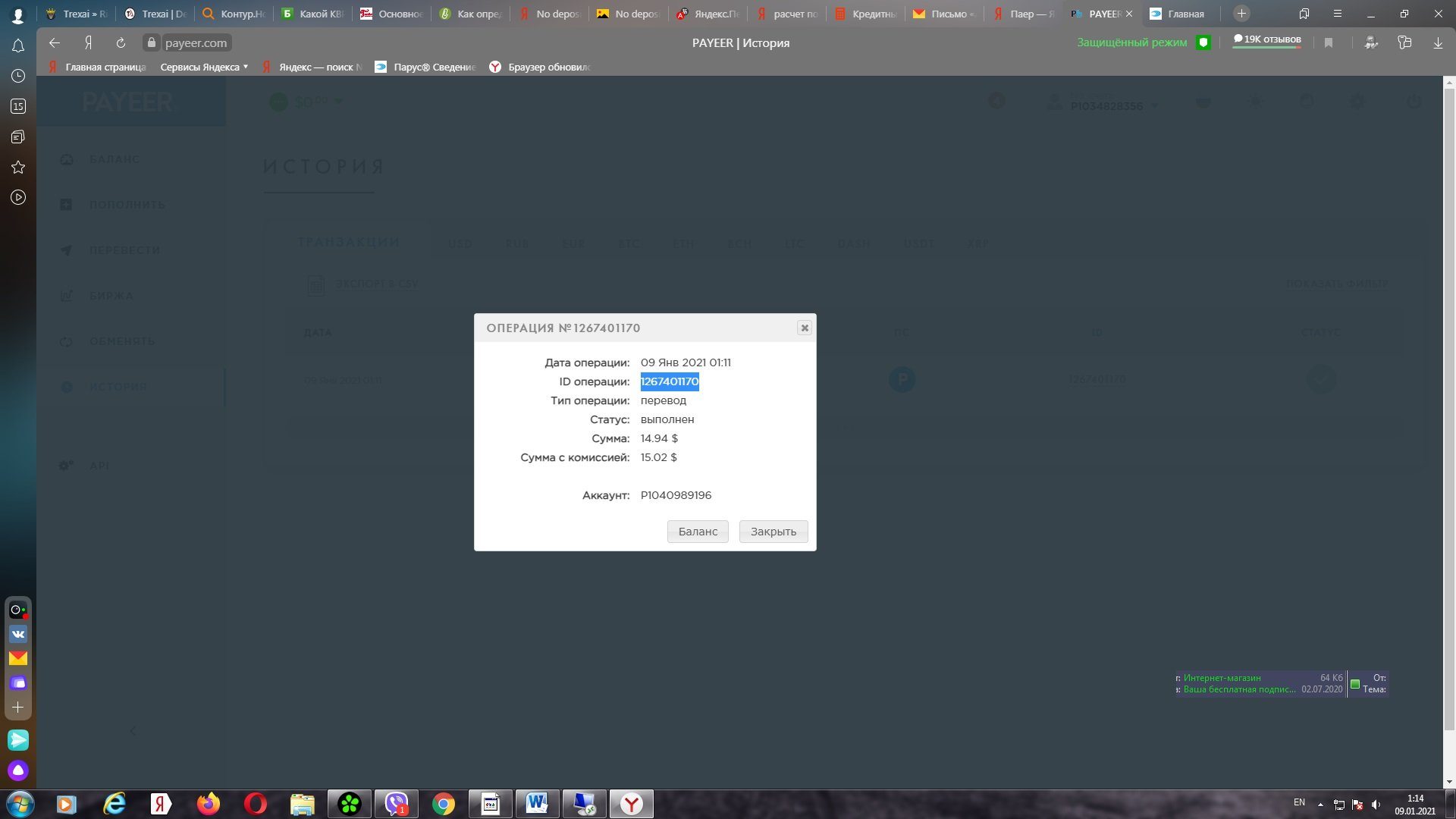
Task: Click the EN language indicator
Action: [x=1299, y=802]
